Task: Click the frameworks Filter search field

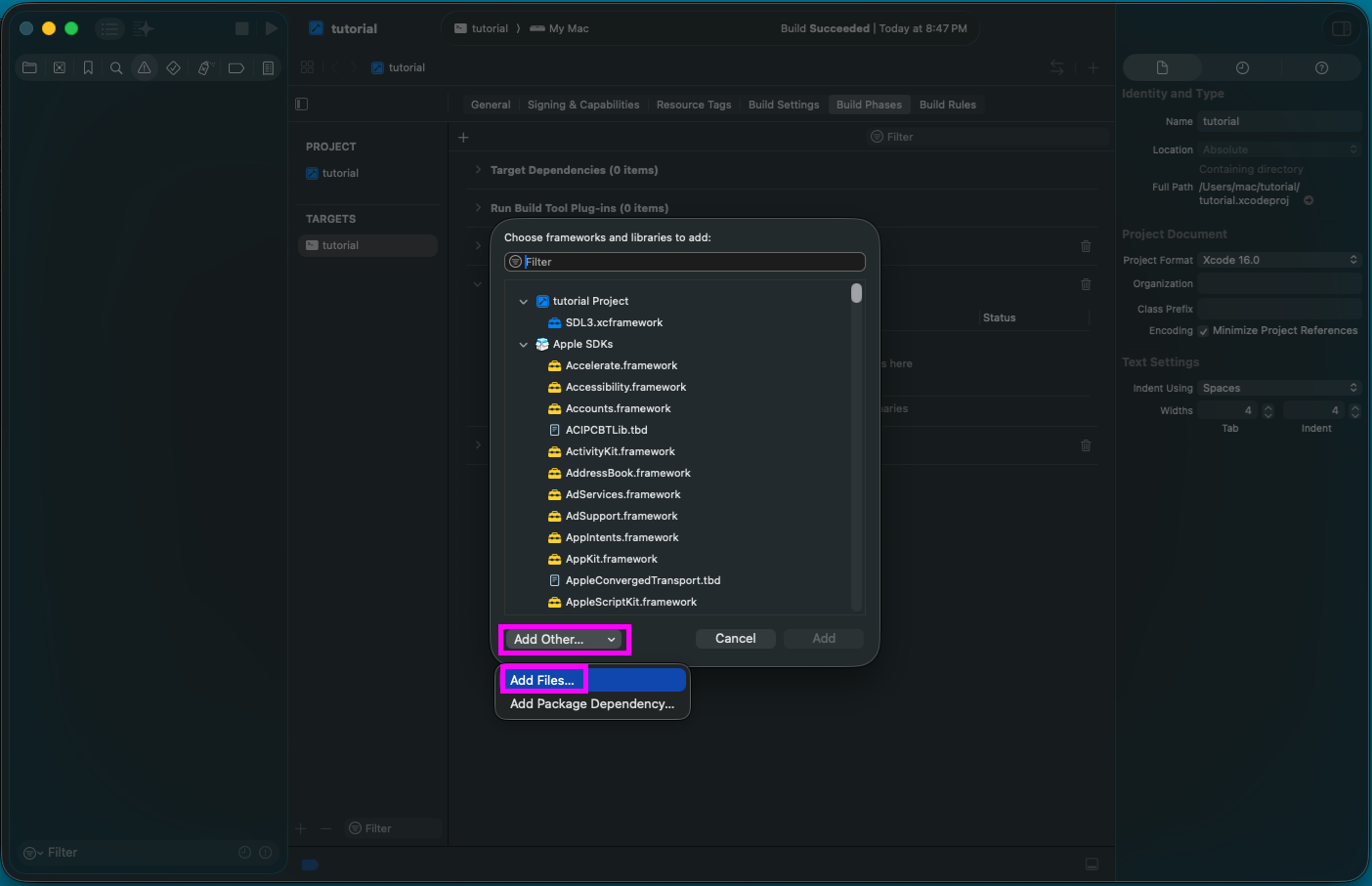Action: coord(685,262)
